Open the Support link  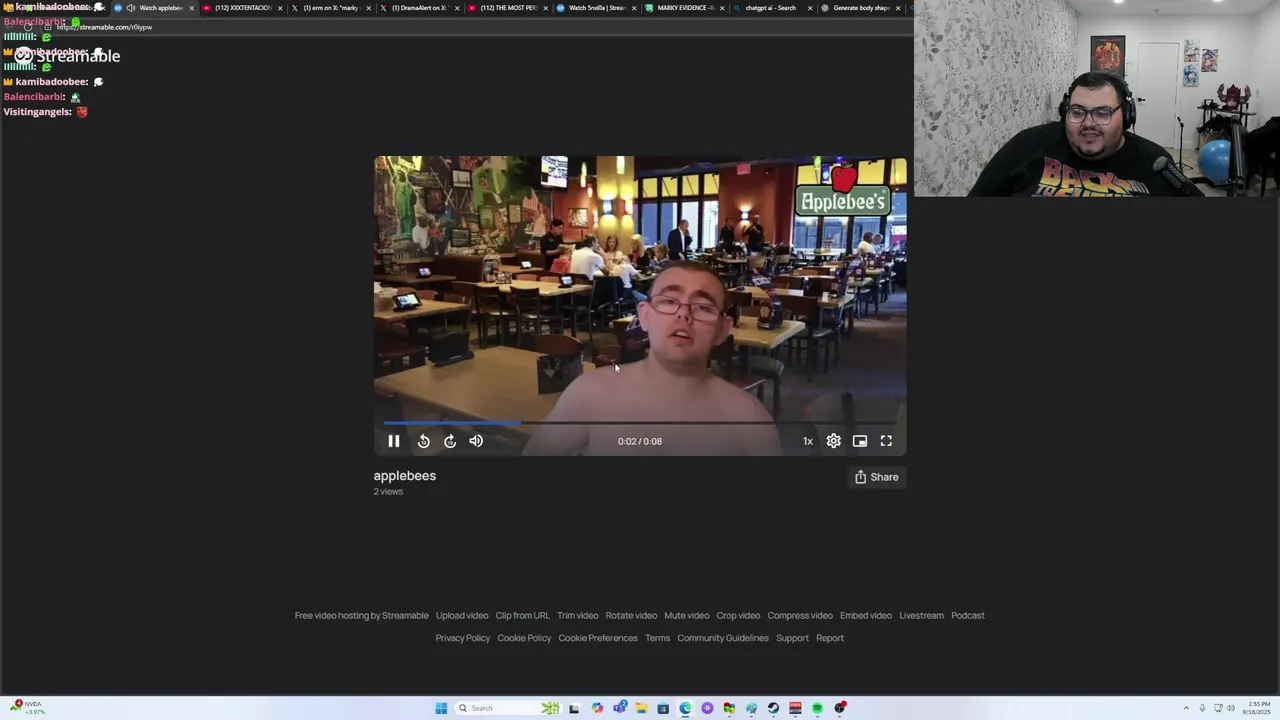point(792,638)
